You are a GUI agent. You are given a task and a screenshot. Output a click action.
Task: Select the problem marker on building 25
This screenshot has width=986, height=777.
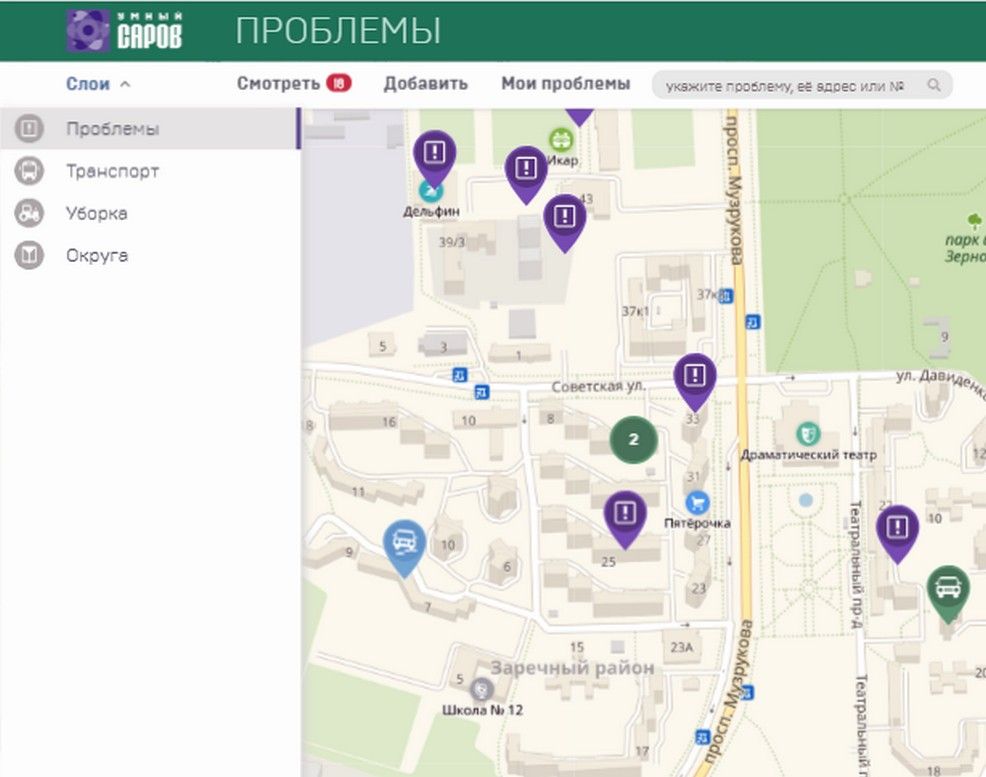click(625, 514)
